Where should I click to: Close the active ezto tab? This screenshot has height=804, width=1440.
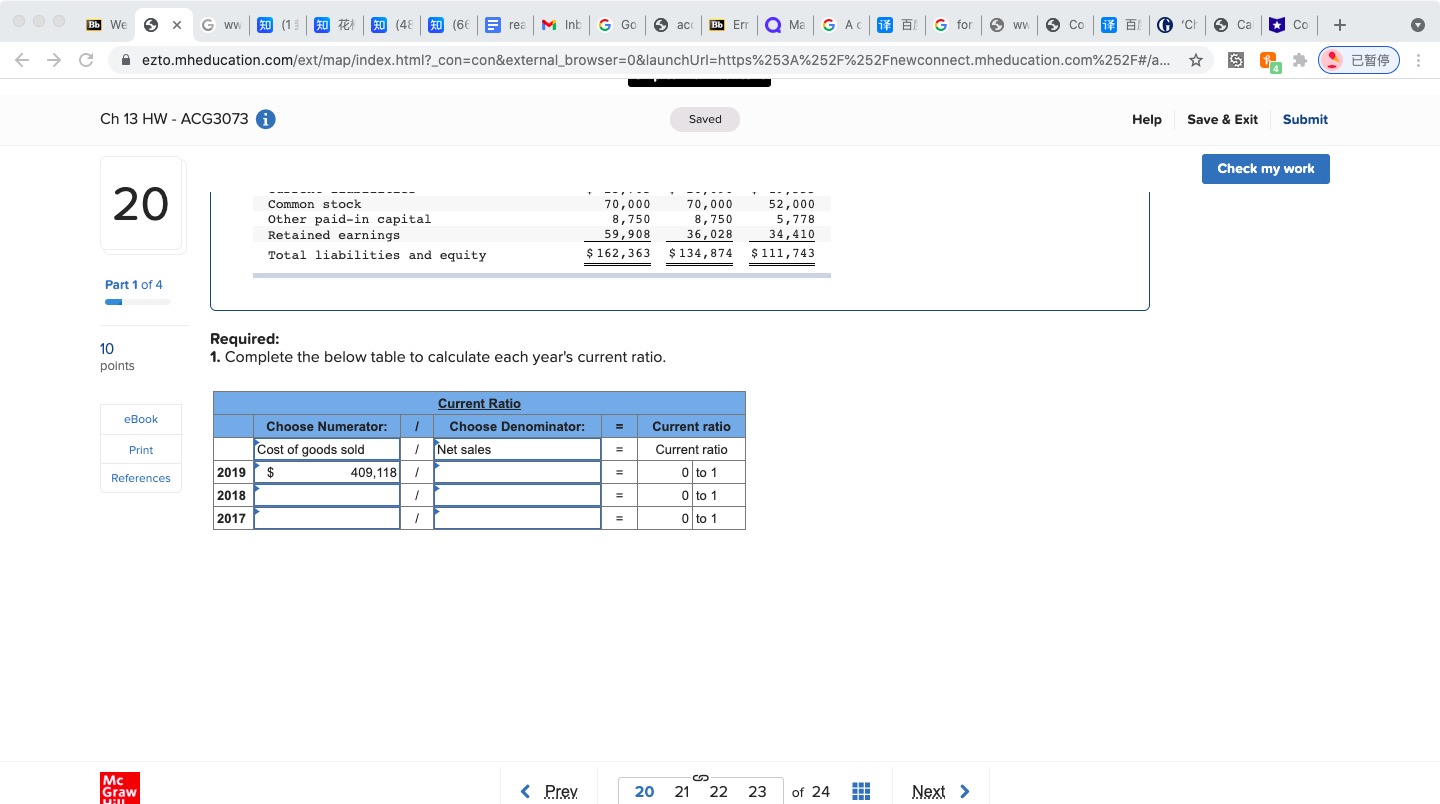pos(178,25)
